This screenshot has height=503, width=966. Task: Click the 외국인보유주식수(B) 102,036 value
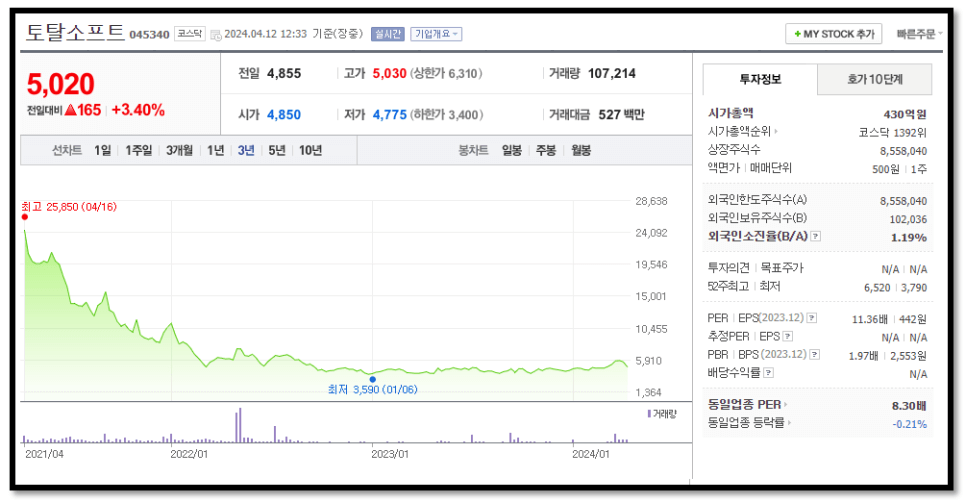click(908, 219)
